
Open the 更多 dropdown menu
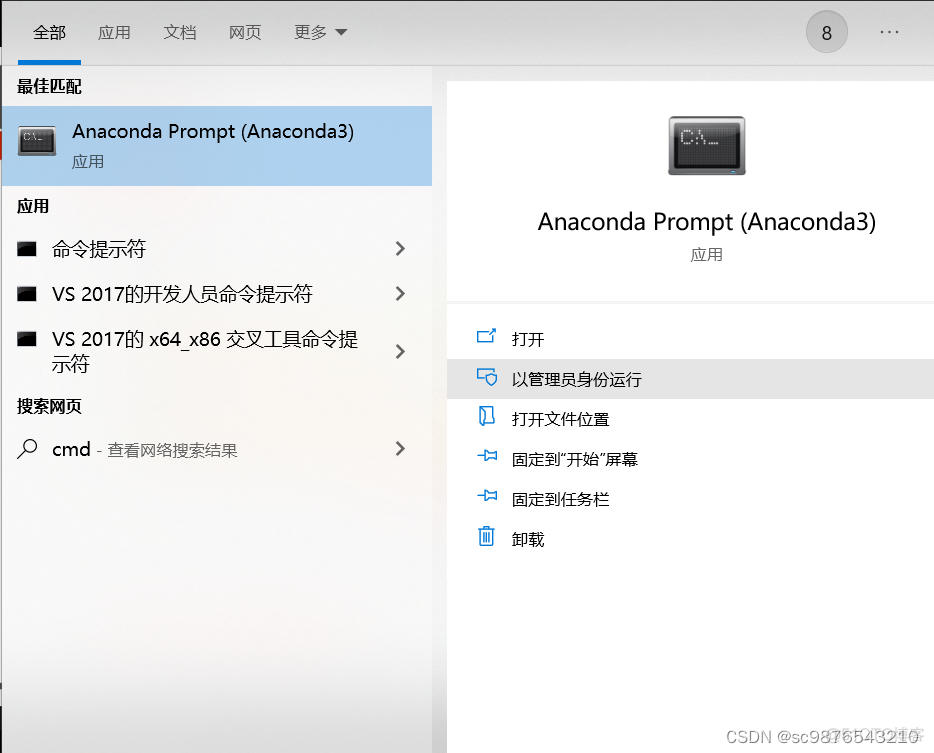tap(320, 33)
